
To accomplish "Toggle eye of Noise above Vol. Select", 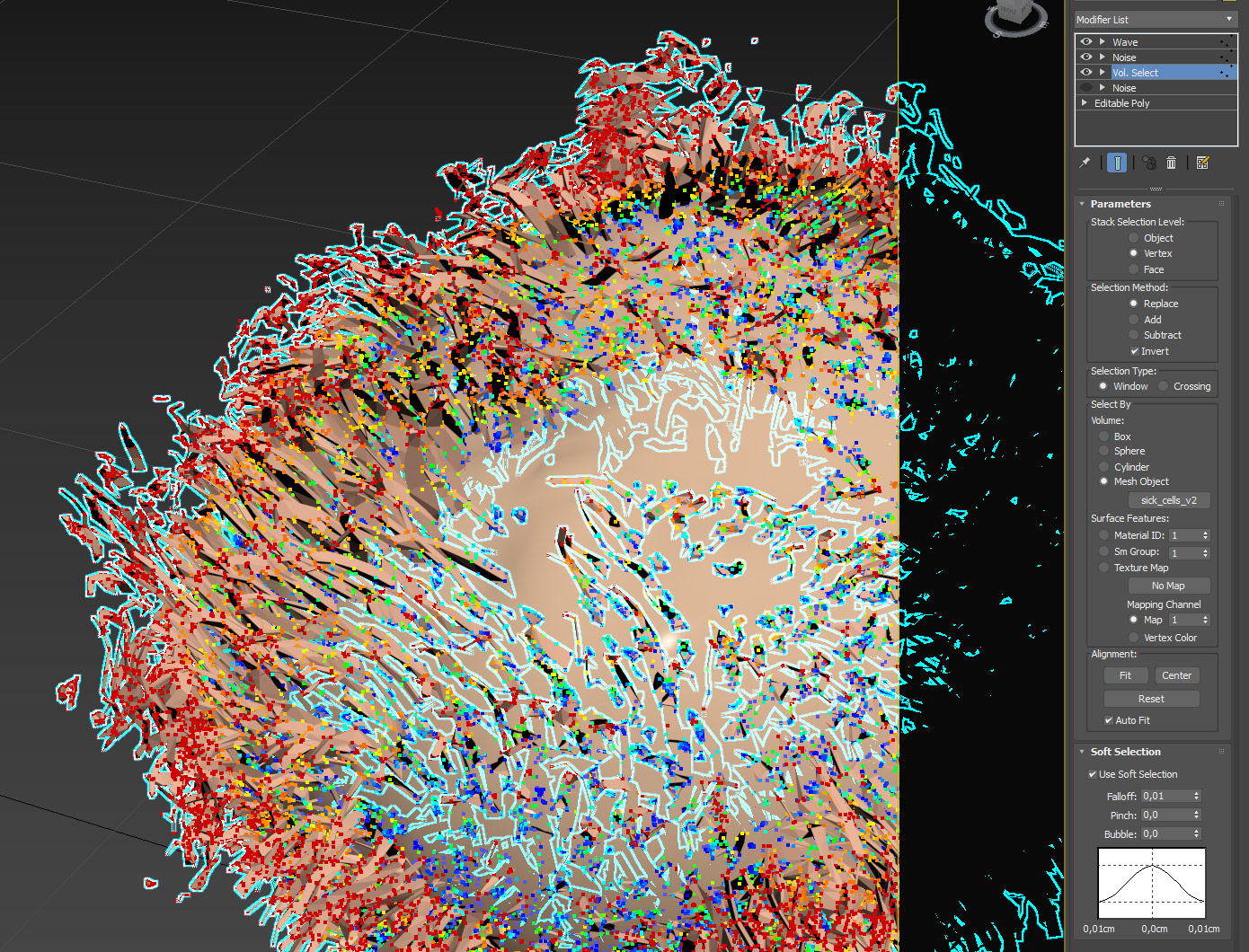I will point(1086,57).
